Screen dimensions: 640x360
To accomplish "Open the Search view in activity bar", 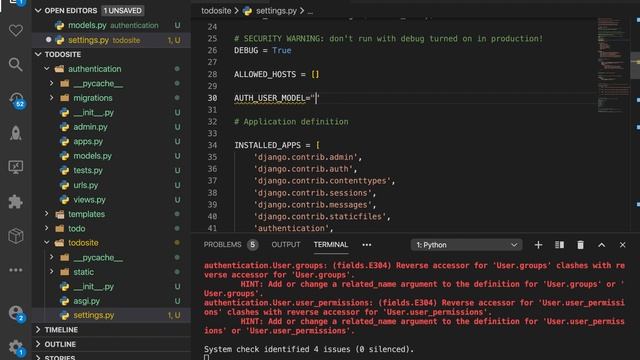I will pyautogui.click(x=16, y=64).
